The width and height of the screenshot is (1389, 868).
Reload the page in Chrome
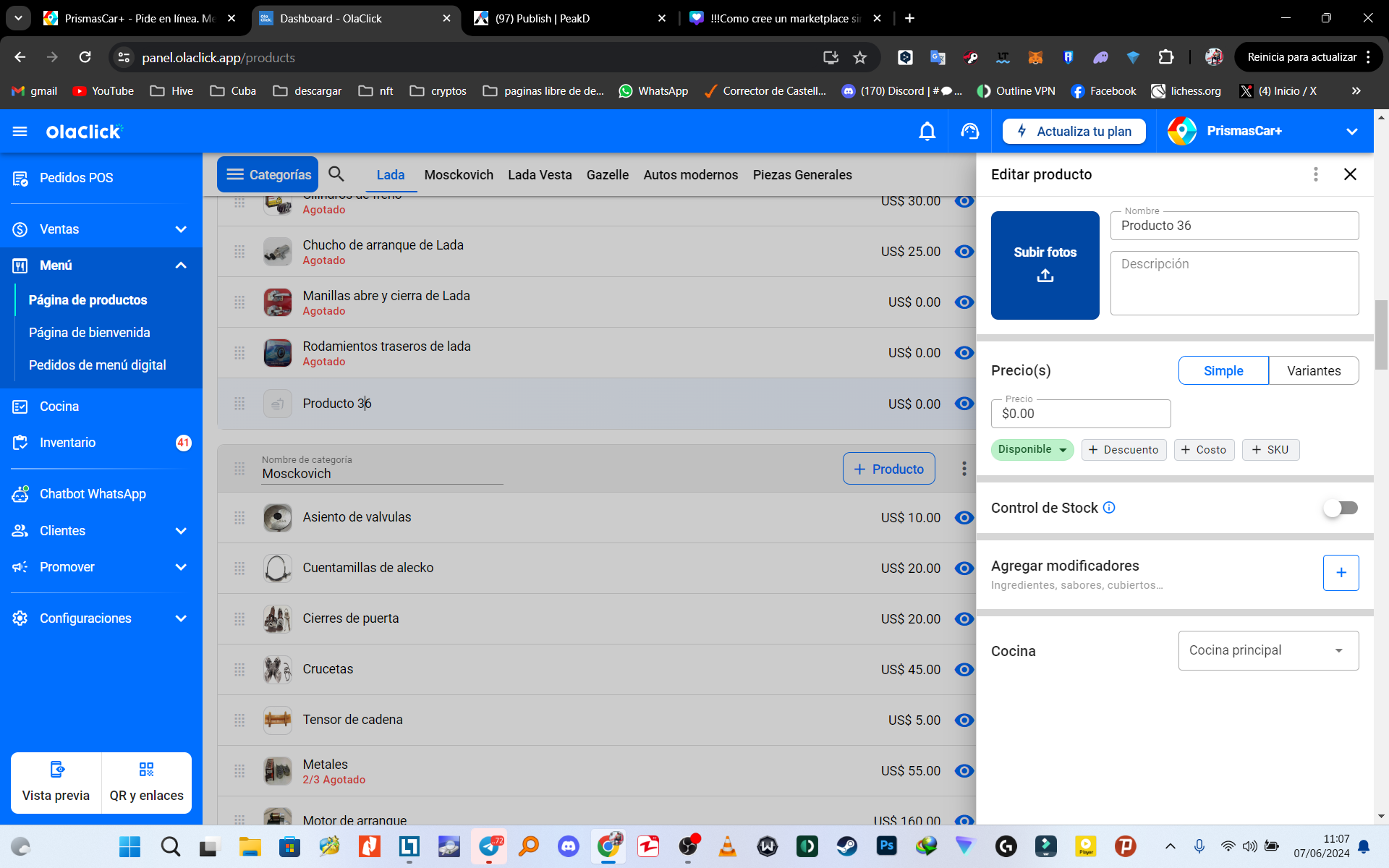(x=85, y=57)
